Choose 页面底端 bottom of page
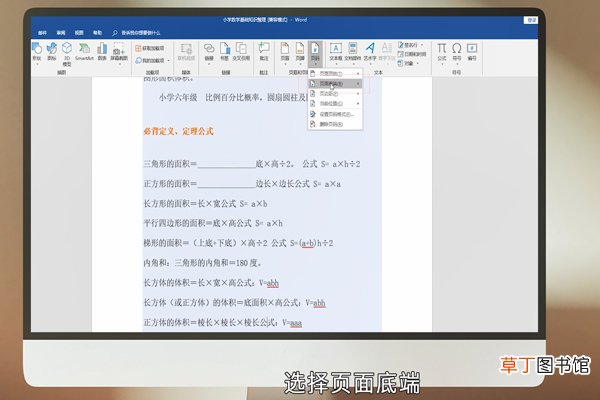 coord(335,83)
